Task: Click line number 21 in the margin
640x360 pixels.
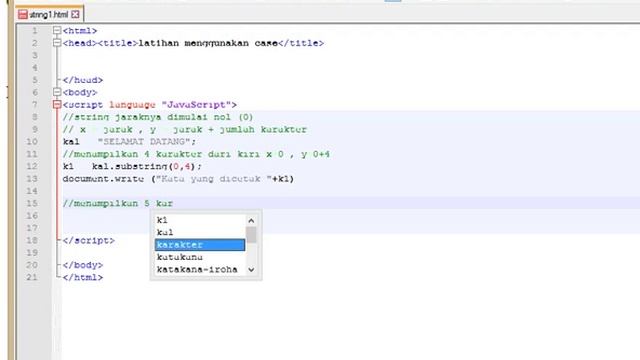Action: tap(32, 278)
